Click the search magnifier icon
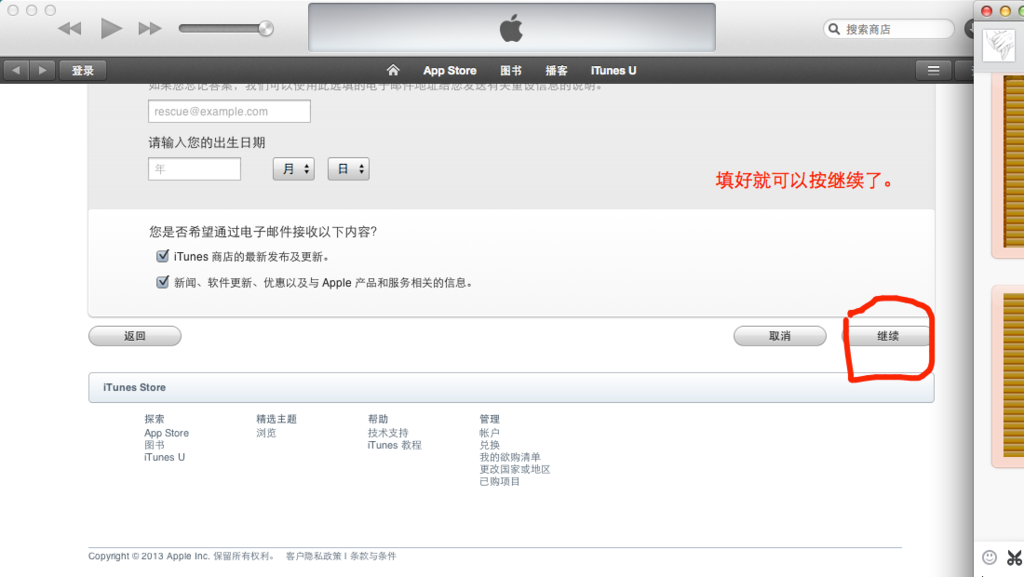This screenshot has height=577, width=1024. point(834,29)
